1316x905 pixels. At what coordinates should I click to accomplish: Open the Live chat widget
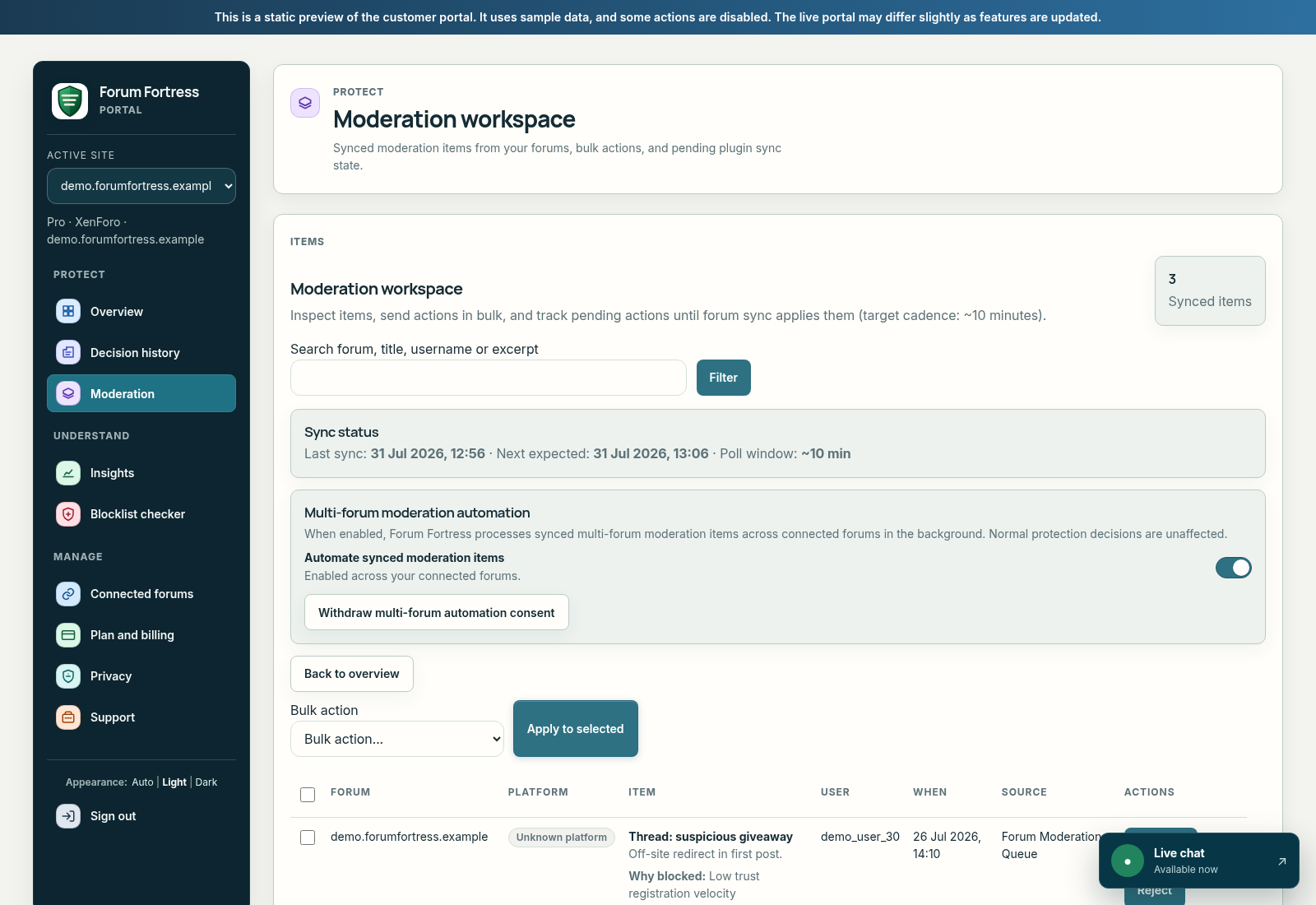pos(1199,861)
